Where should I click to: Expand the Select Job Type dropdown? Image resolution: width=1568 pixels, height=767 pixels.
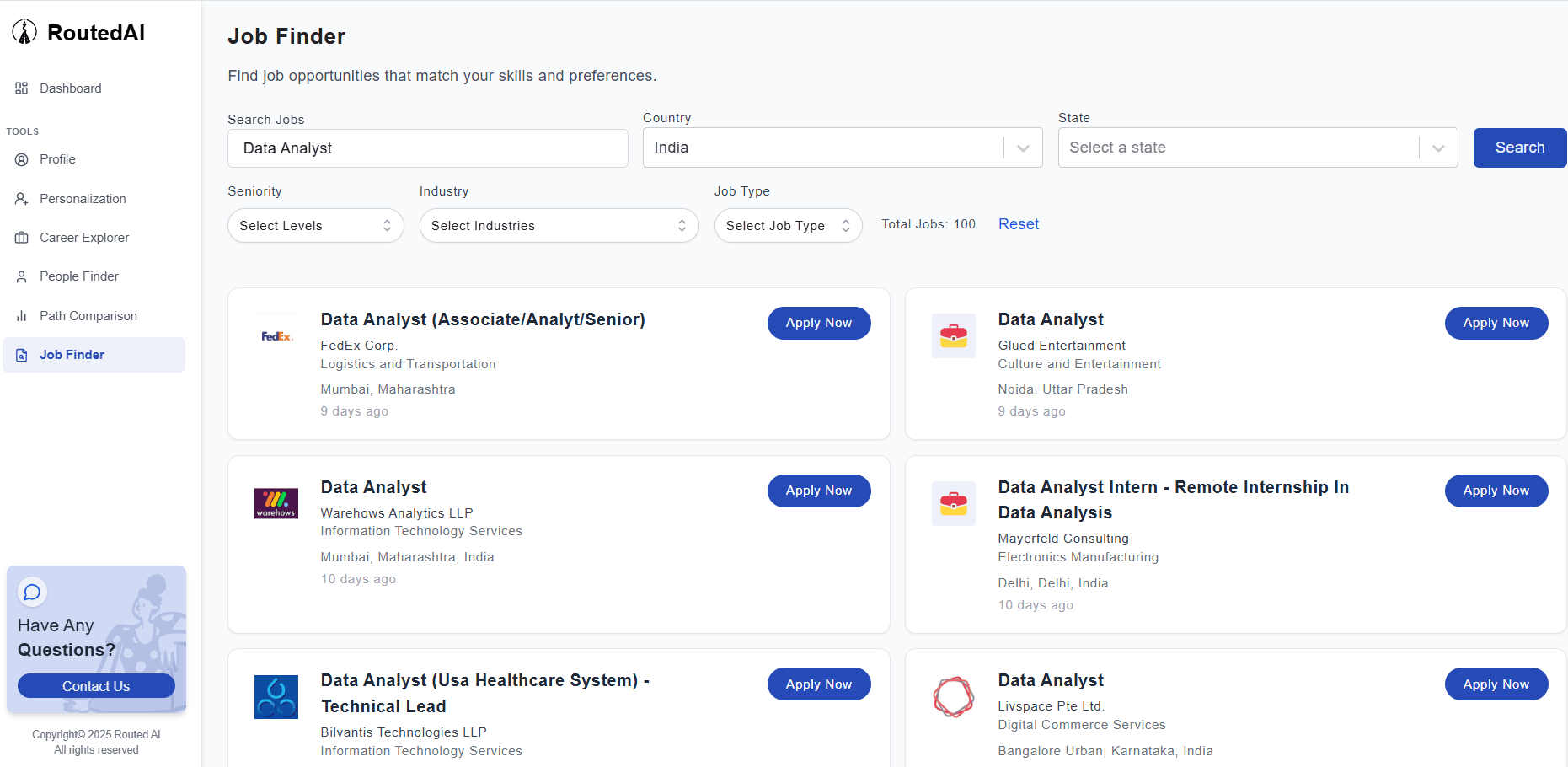pos(787,226)
